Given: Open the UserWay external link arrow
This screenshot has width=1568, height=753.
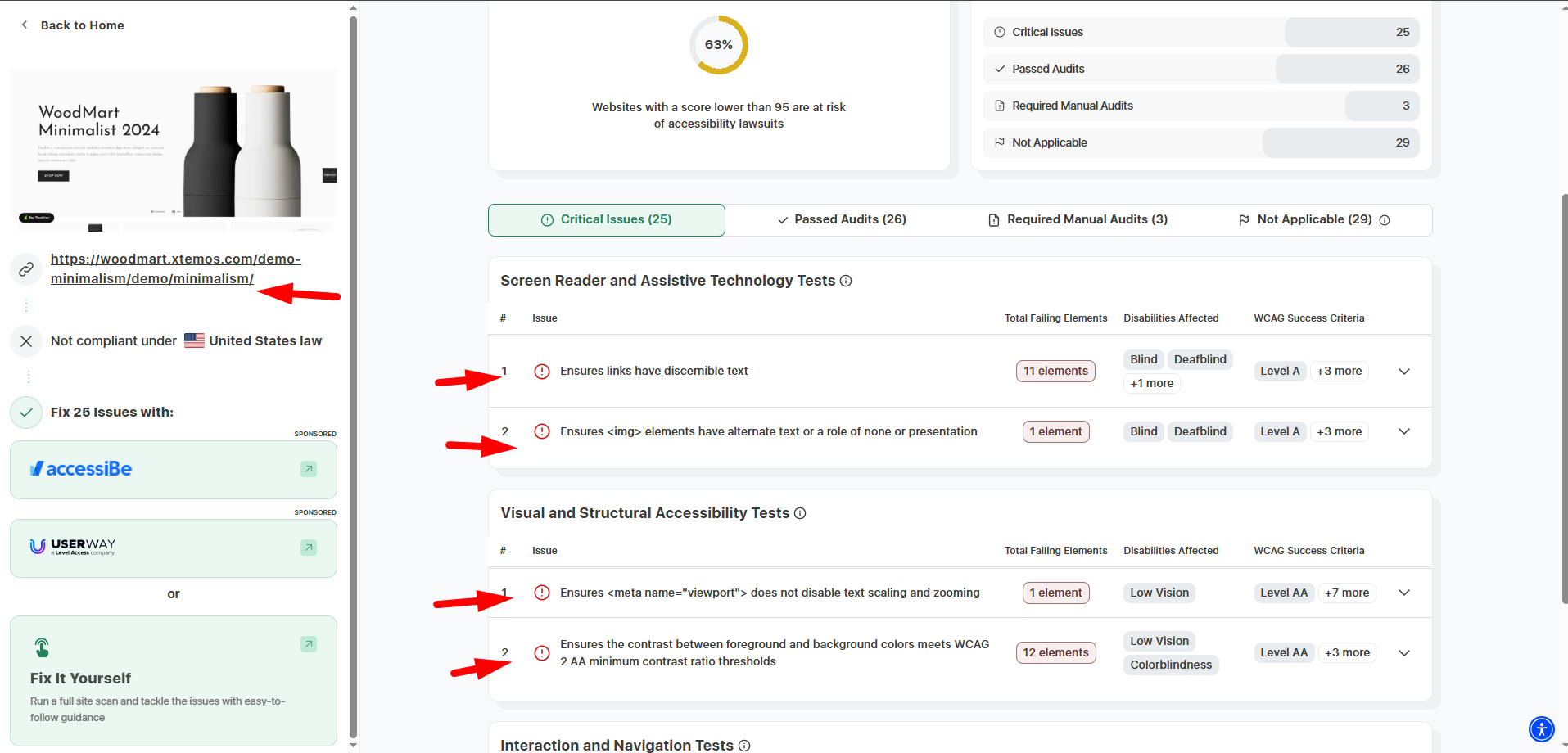Looking at the screenshot, I should click(x=309, y=548).
